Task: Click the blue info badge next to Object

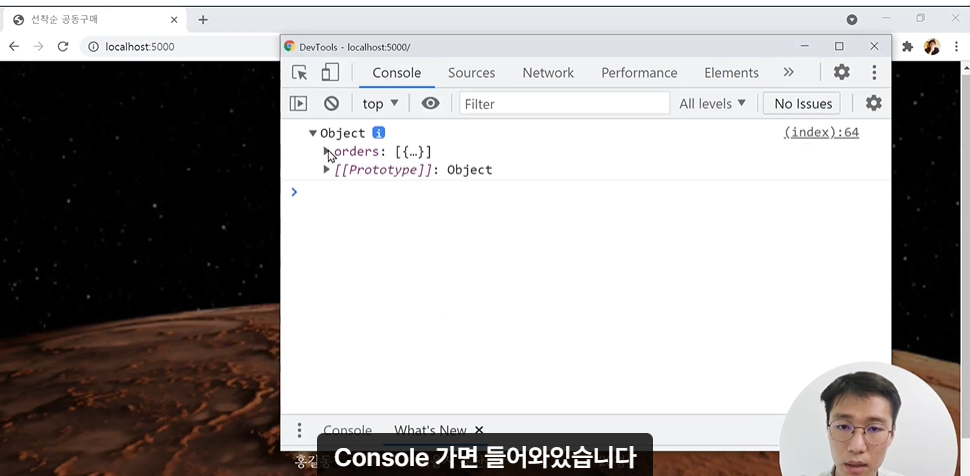Action: [379, 132]
